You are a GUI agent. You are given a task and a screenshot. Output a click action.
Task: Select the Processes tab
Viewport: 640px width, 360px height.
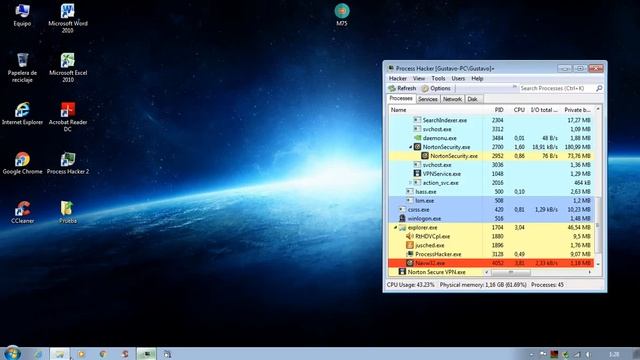pos(401,98)
